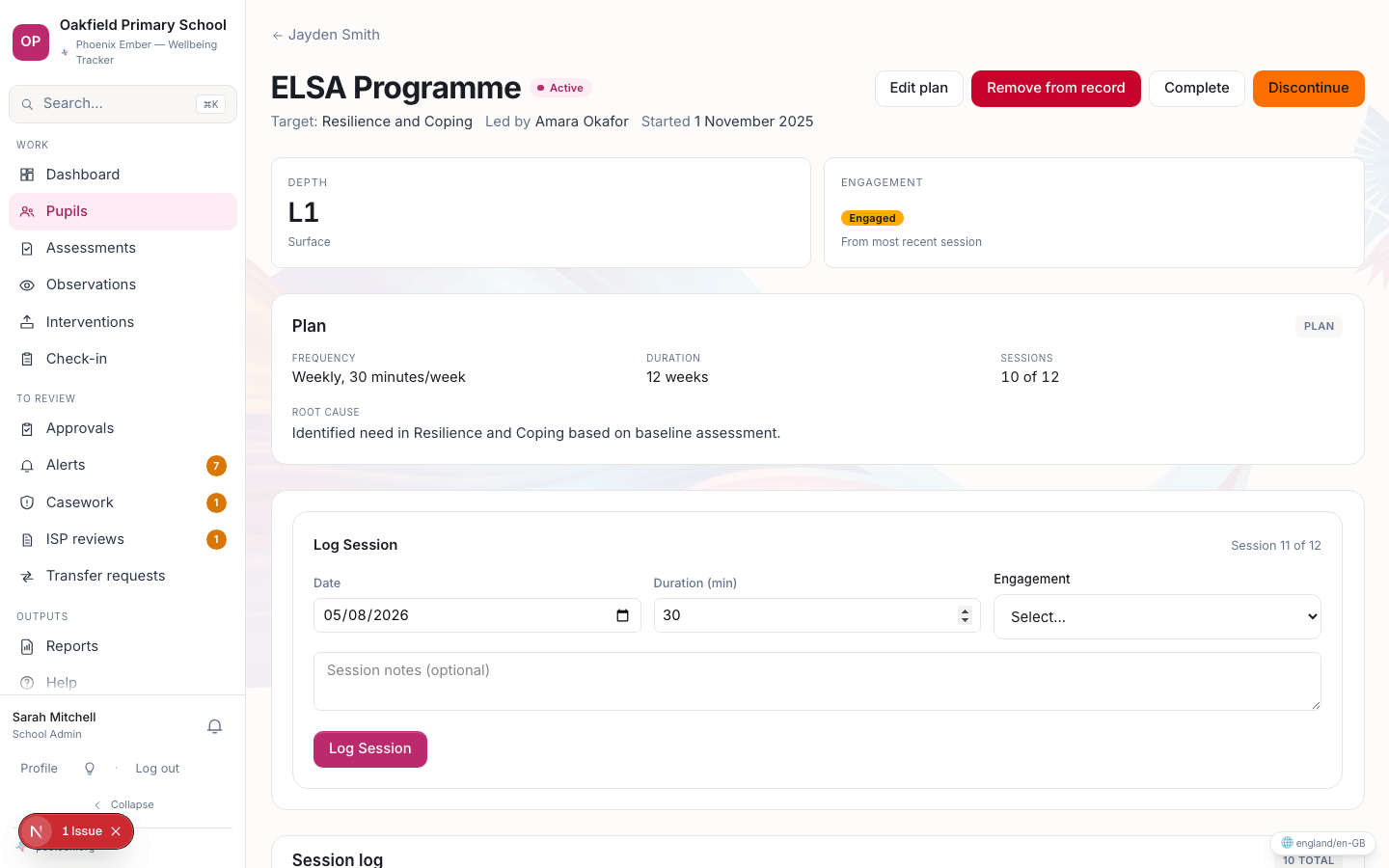
Task: Collapse the sidebar
Action: point(123,804)
